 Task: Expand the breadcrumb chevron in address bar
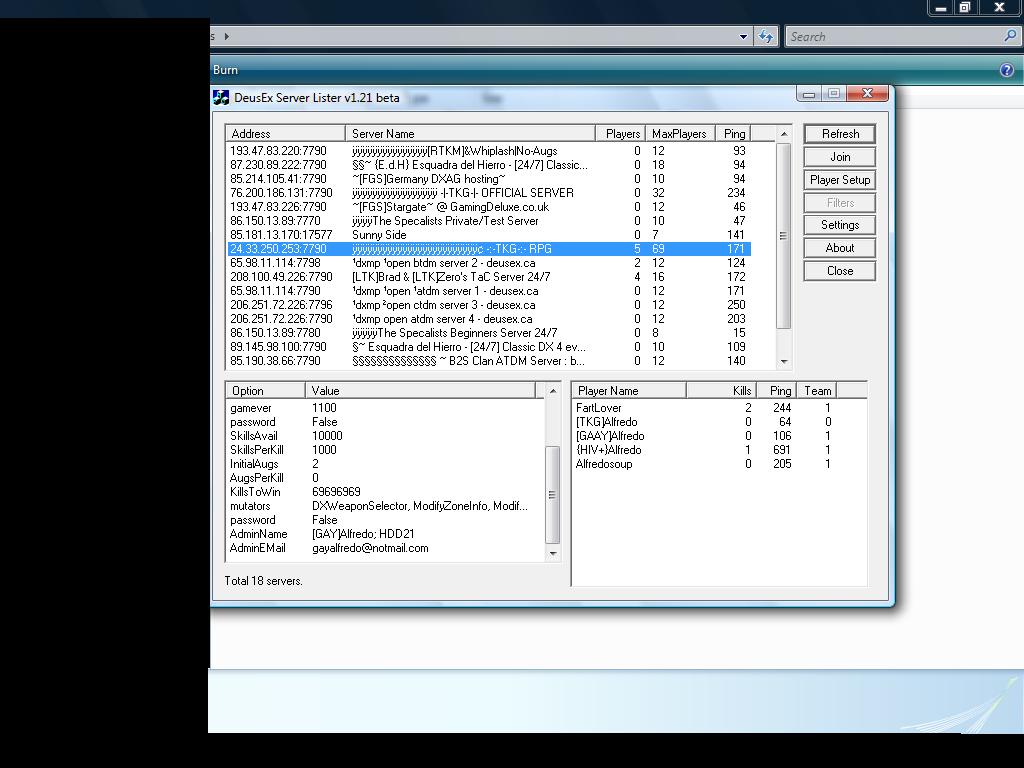pyautogui.click(x=227, y=37)
